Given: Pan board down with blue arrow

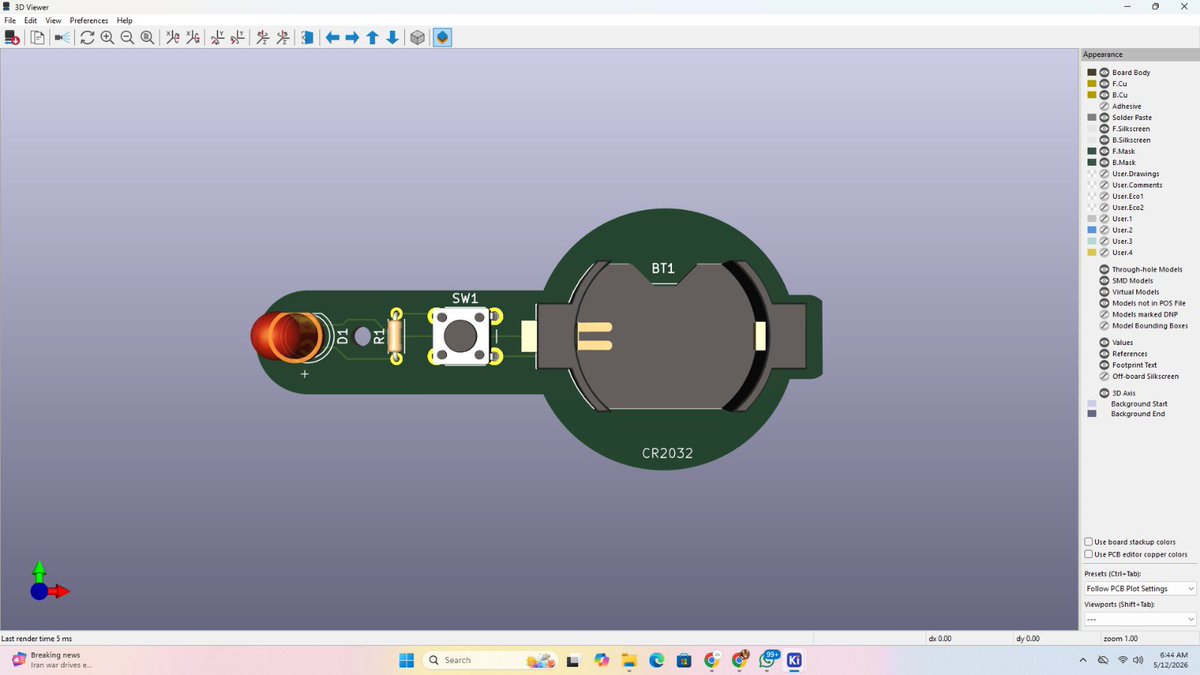Looking at the screenshot, I should coord(392,37).
